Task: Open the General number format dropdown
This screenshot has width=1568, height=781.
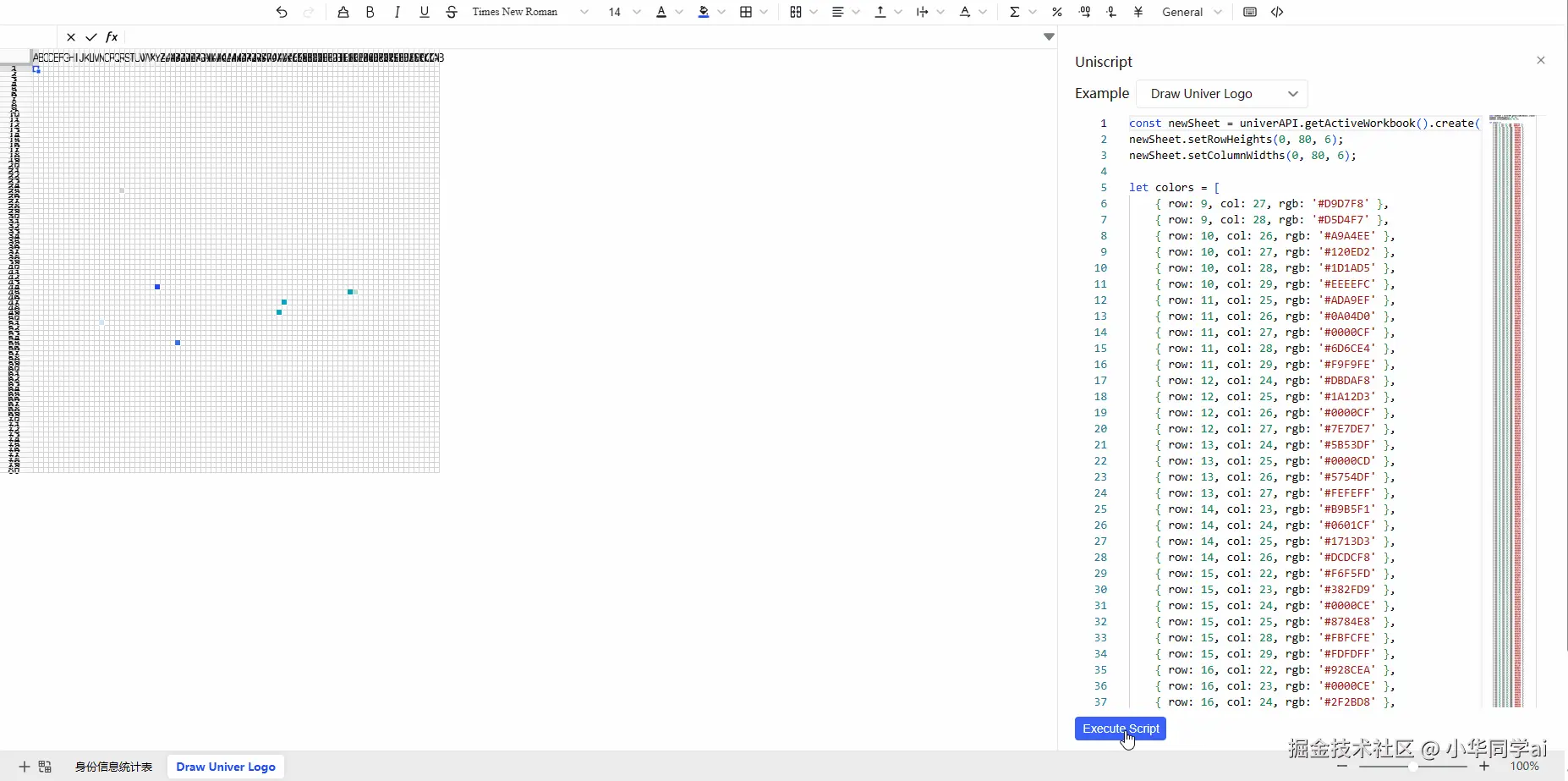Action: click(x=1192, y=12)
